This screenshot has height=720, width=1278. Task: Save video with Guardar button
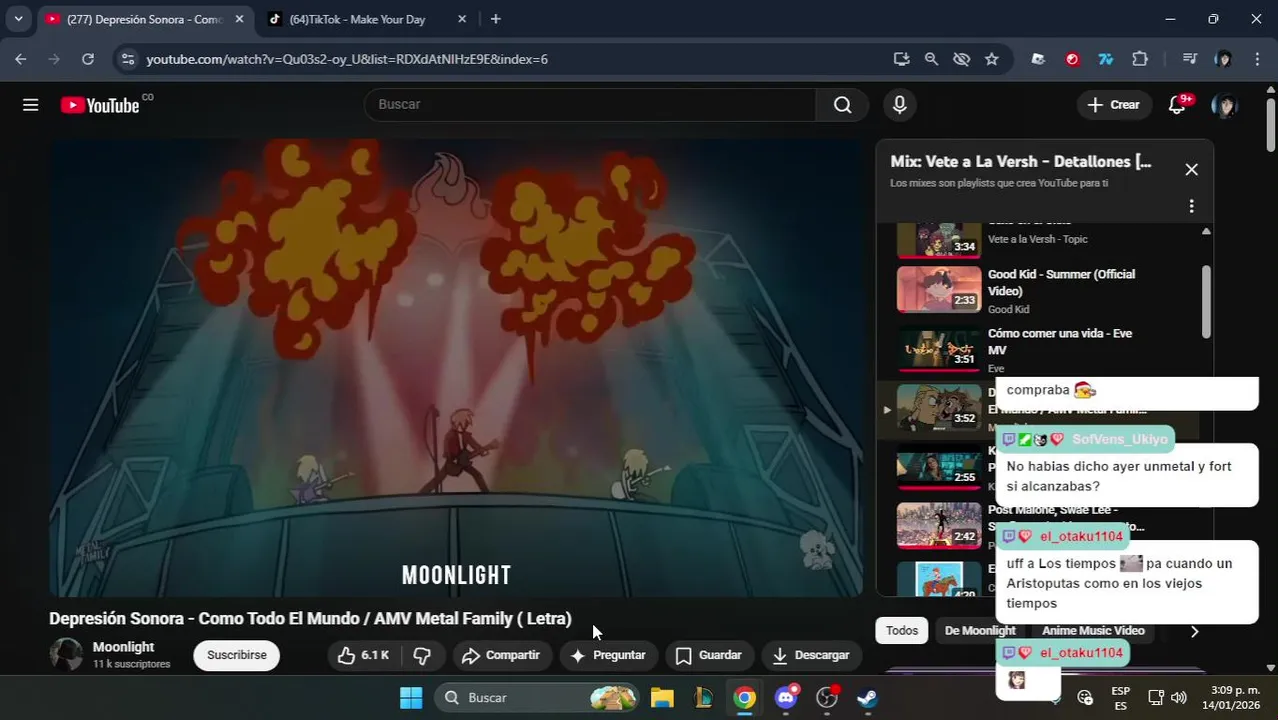pyautogui.click(x=709, y=655)
